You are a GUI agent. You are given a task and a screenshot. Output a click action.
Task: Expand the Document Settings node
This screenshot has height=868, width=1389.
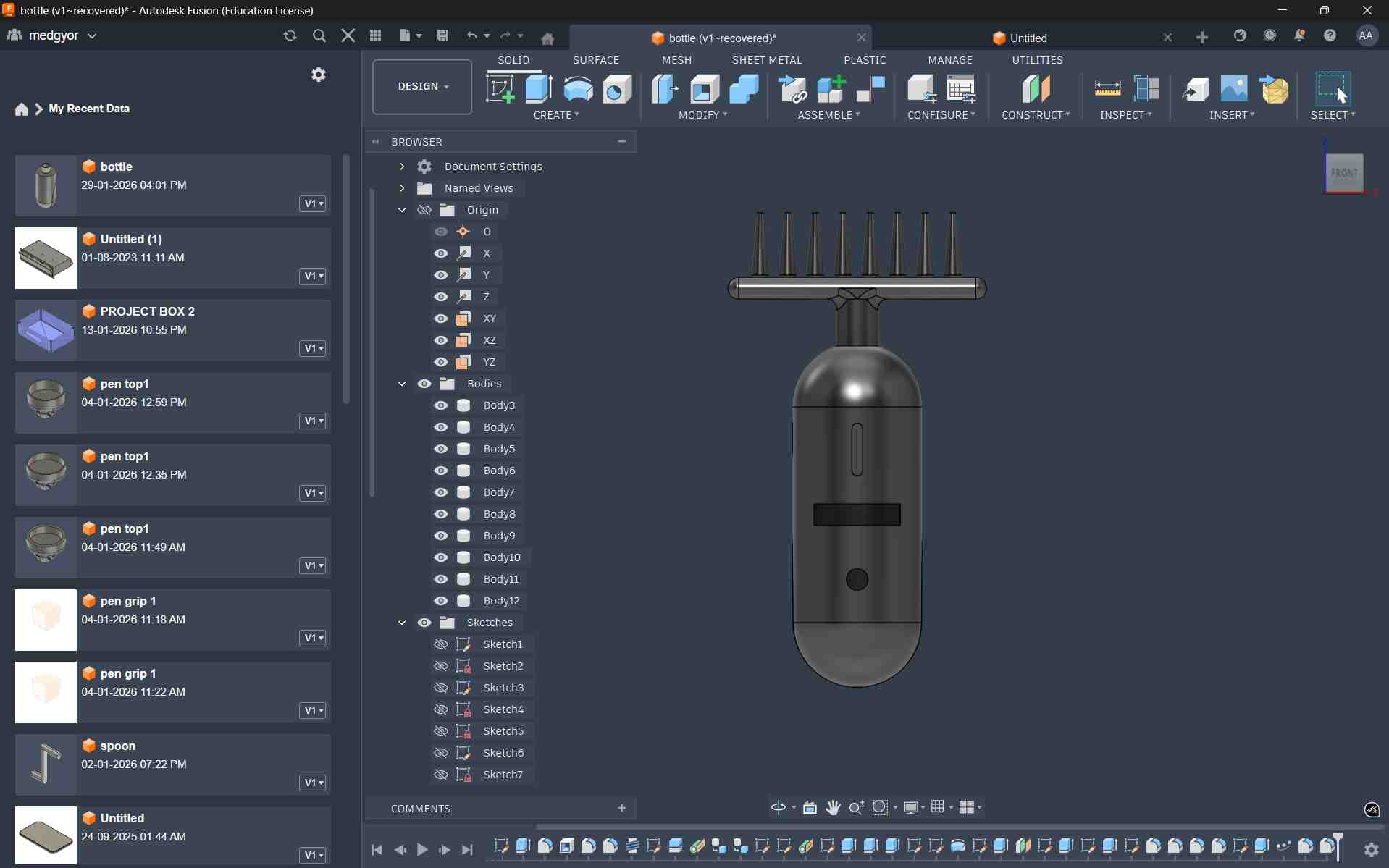tap(402, 167)
